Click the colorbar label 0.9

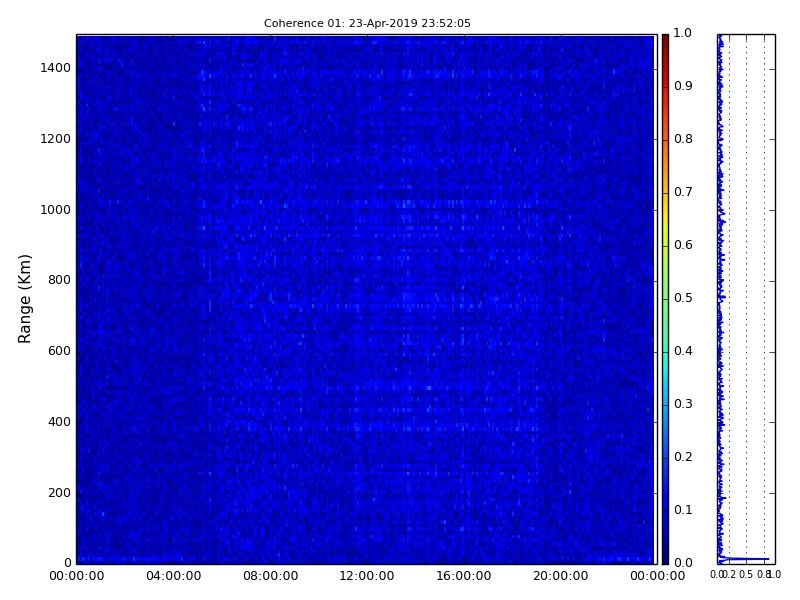click(x=683, y=86)
